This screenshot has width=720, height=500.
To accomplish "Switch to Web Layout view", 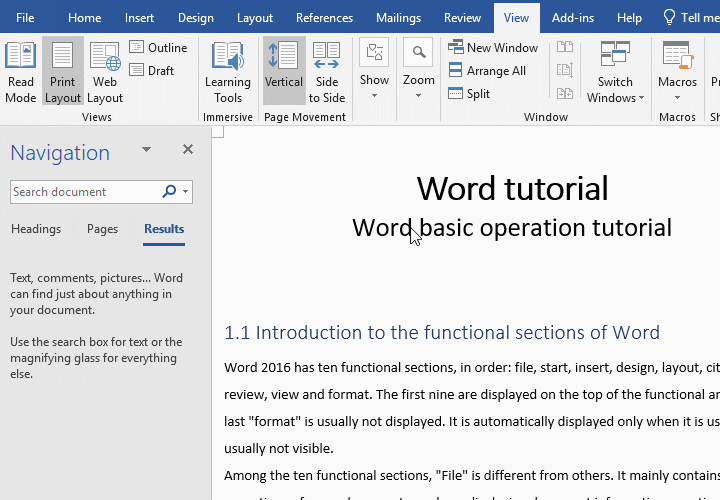I will [x=105, y=71].
